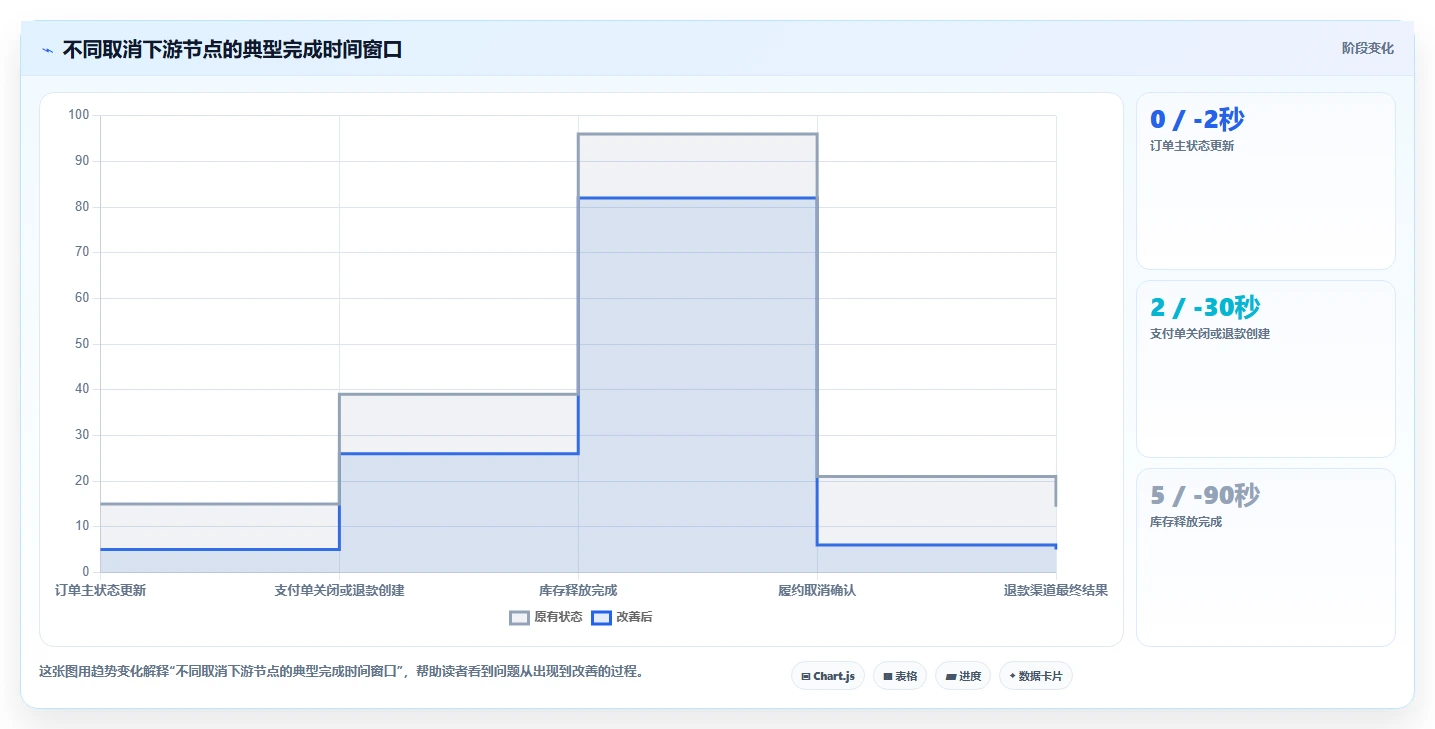Click 订单主状态更新 label in first card
This screenshot has height=729, width=1435.
coord(1192,146)
